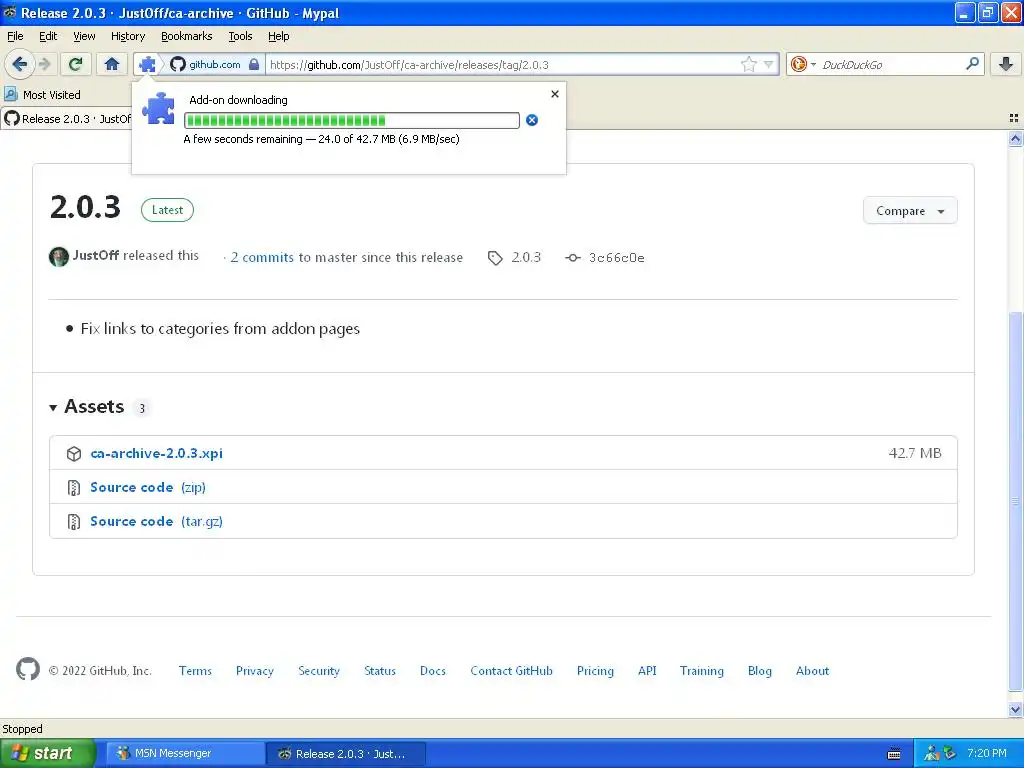Click the commit icon beside 3c66c0e
Screen dimensions: 1024x768
click(x=573, y=258)
